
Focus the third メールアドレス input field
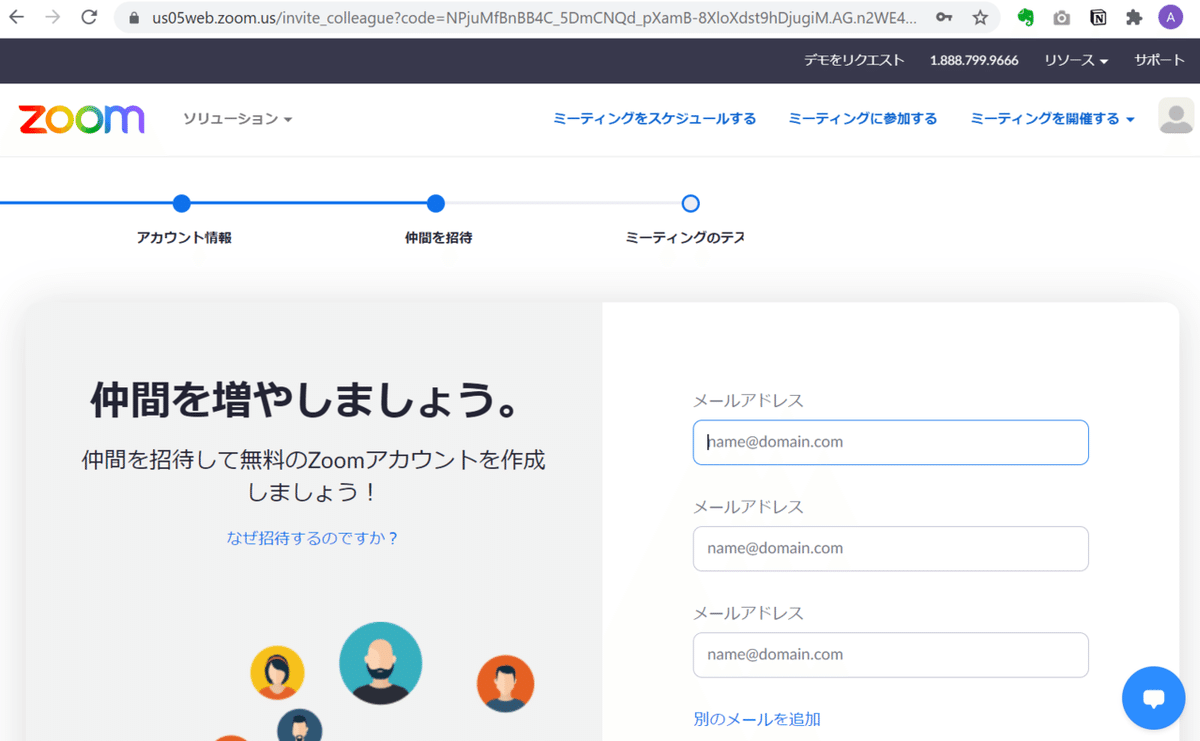point(890,654)
